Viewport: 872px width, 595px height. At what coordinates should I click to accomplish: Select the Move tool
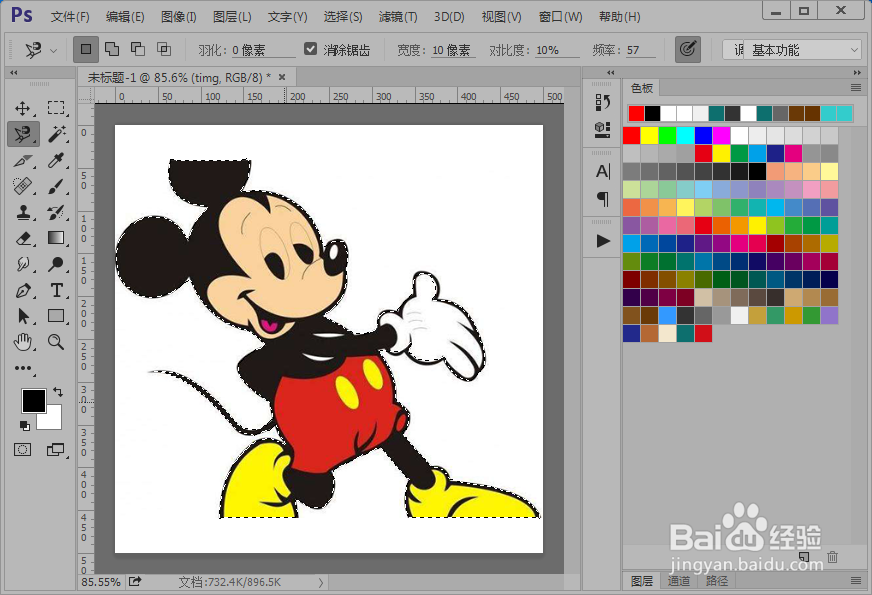[x=23, y=108]
